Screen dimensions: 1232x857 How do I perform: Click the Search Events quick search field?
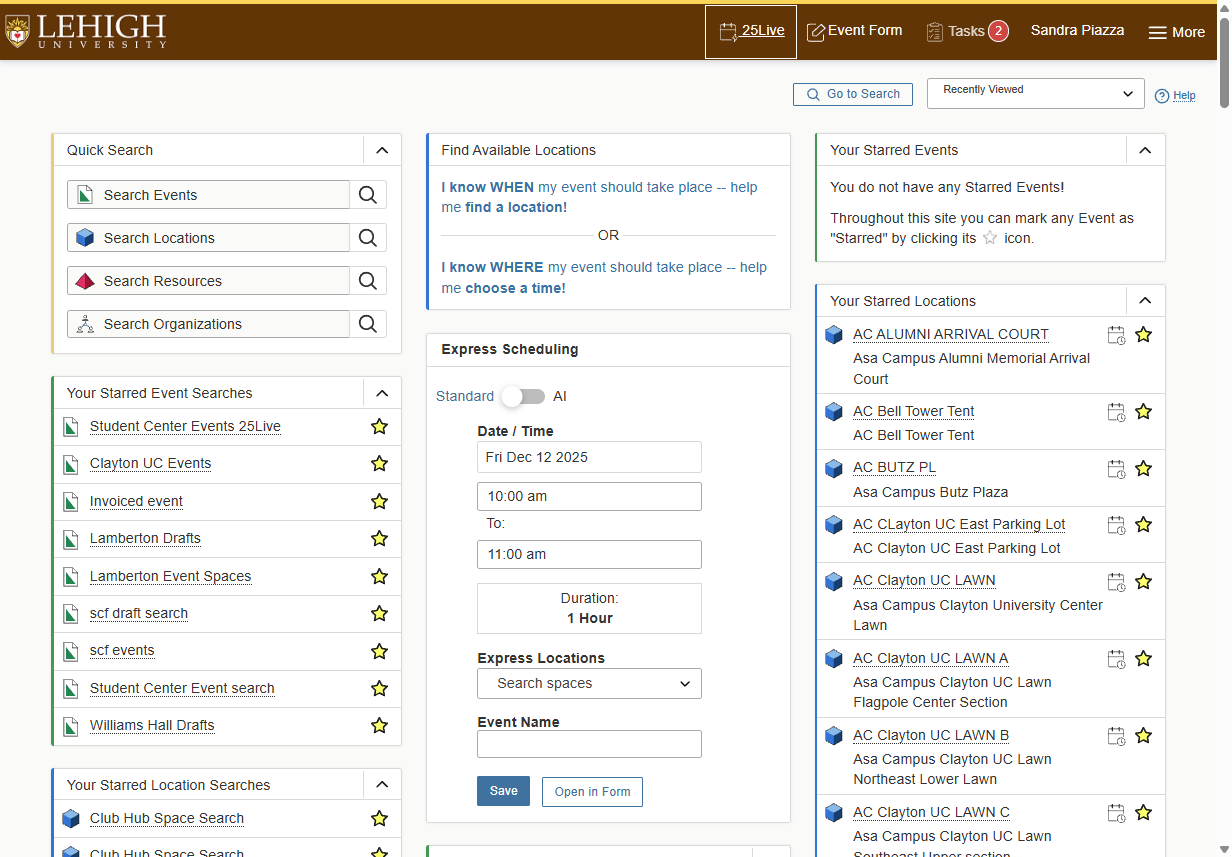coord(208,195)
